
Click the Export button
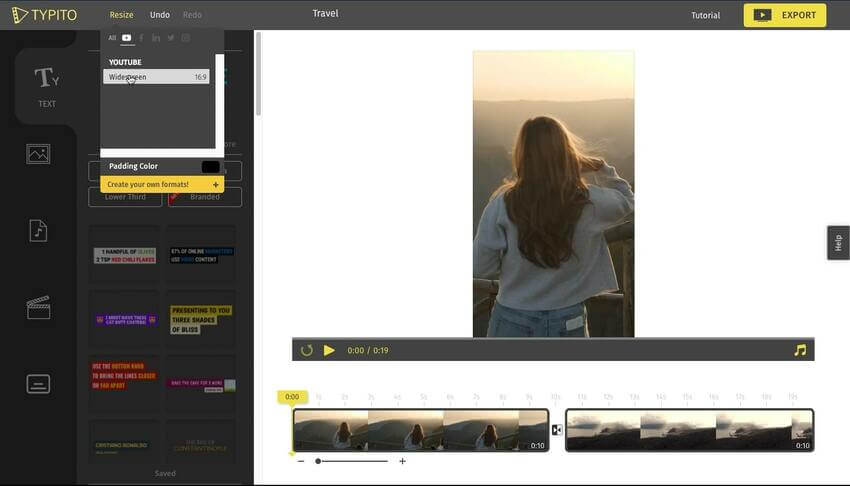coord(785,15)
